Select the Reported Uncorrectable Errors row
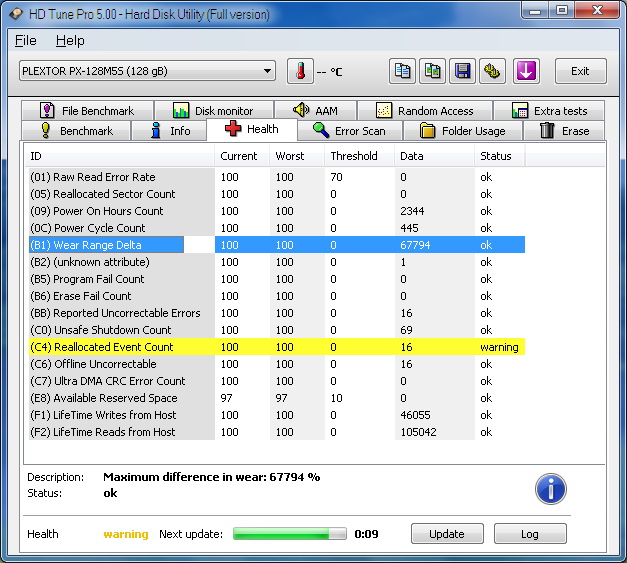This screenshot has height=563, width=627. 277,313
